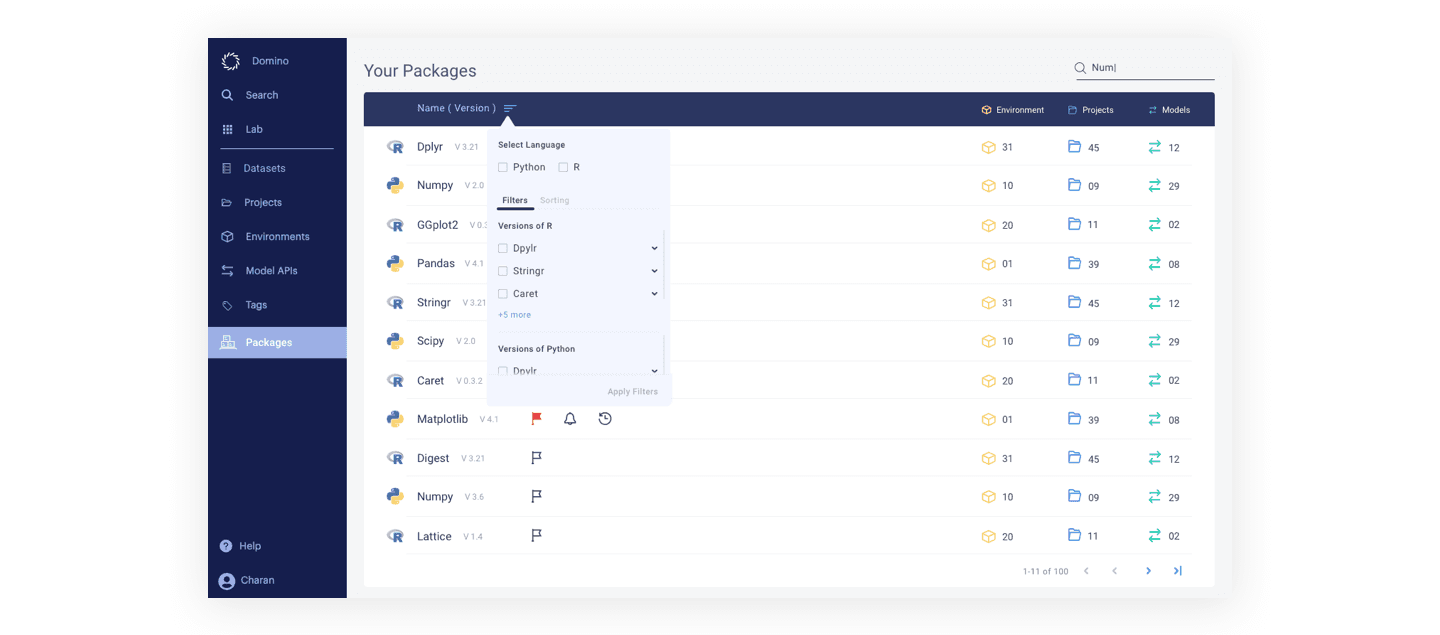Check the R language checkbox
The image size is (1440, 635).
point(563,168)
